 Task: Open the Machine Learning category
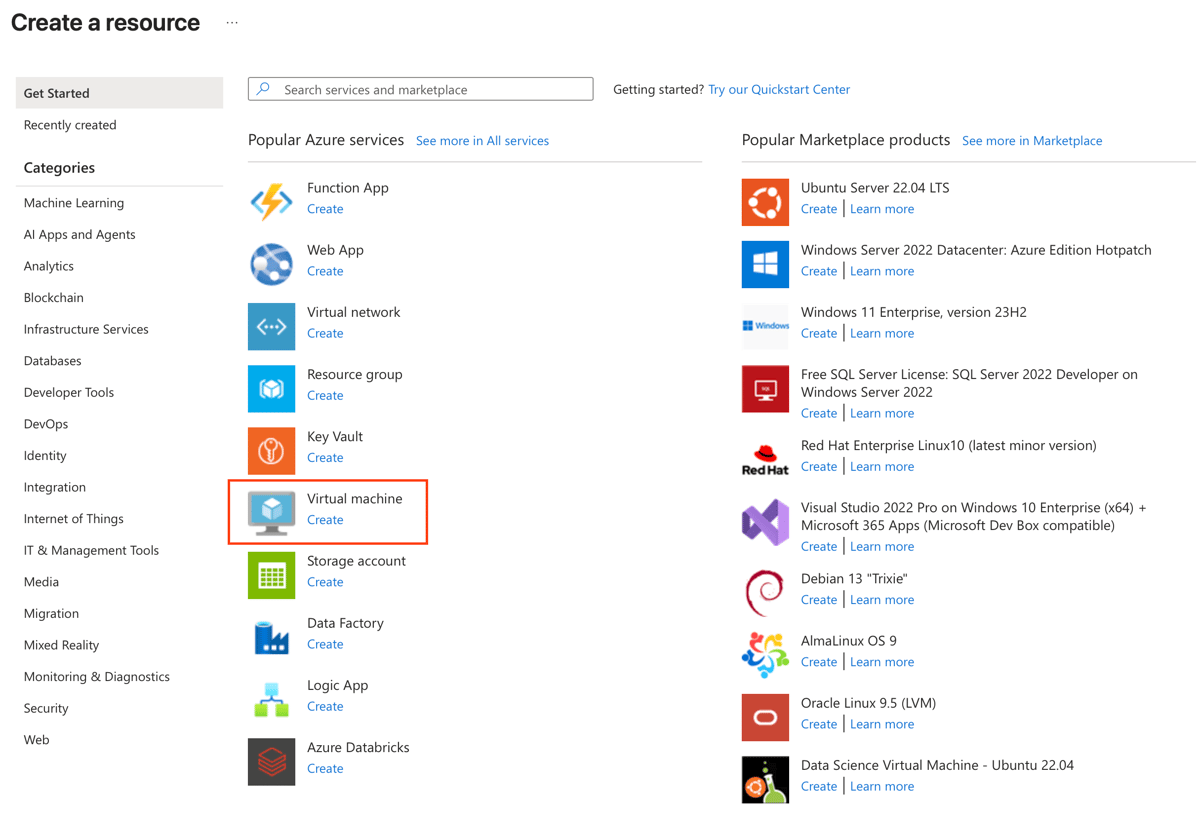(x=74, y=203)
